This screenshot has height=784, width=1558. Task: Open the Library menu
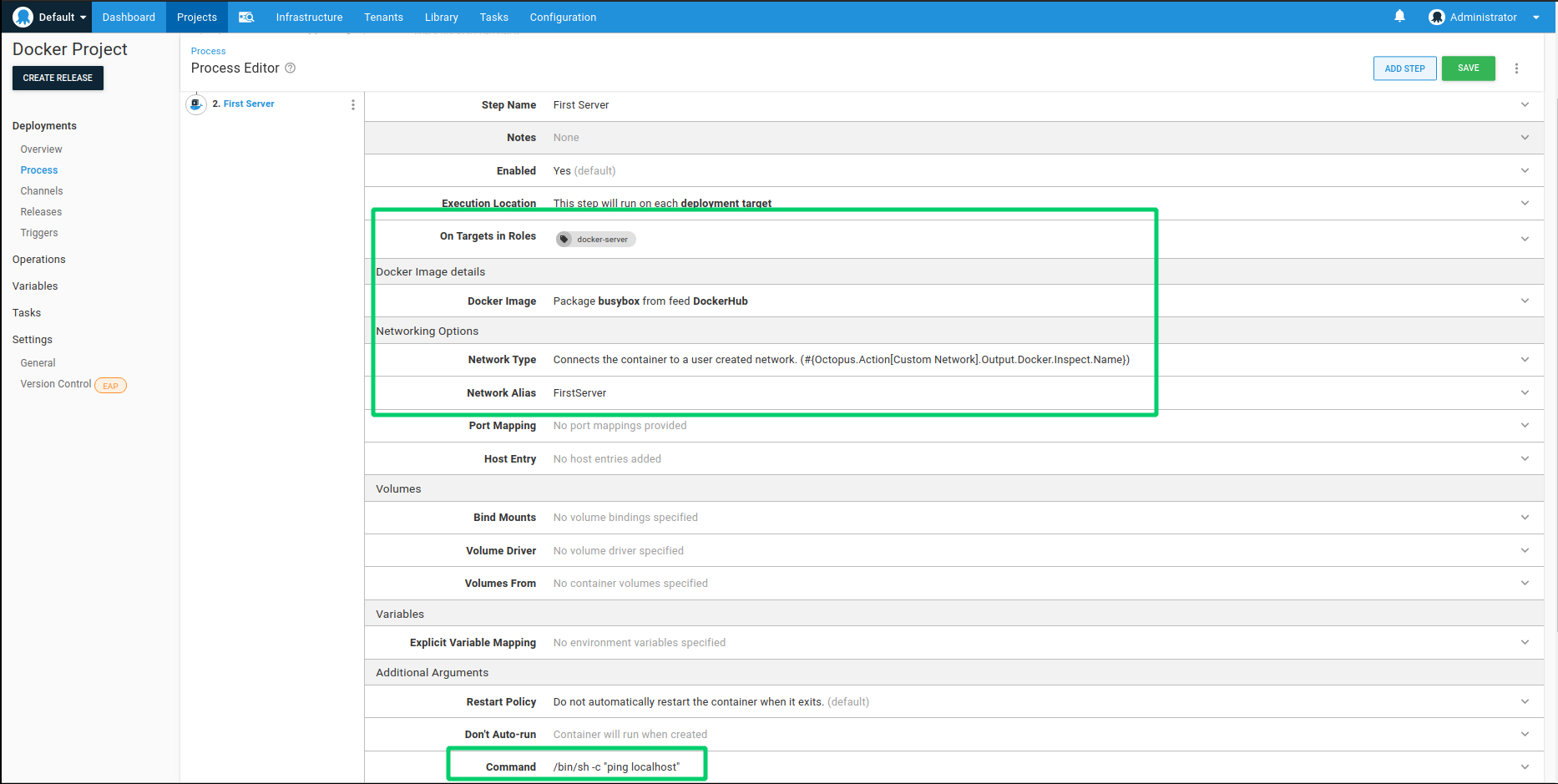(x=441, y=17)
